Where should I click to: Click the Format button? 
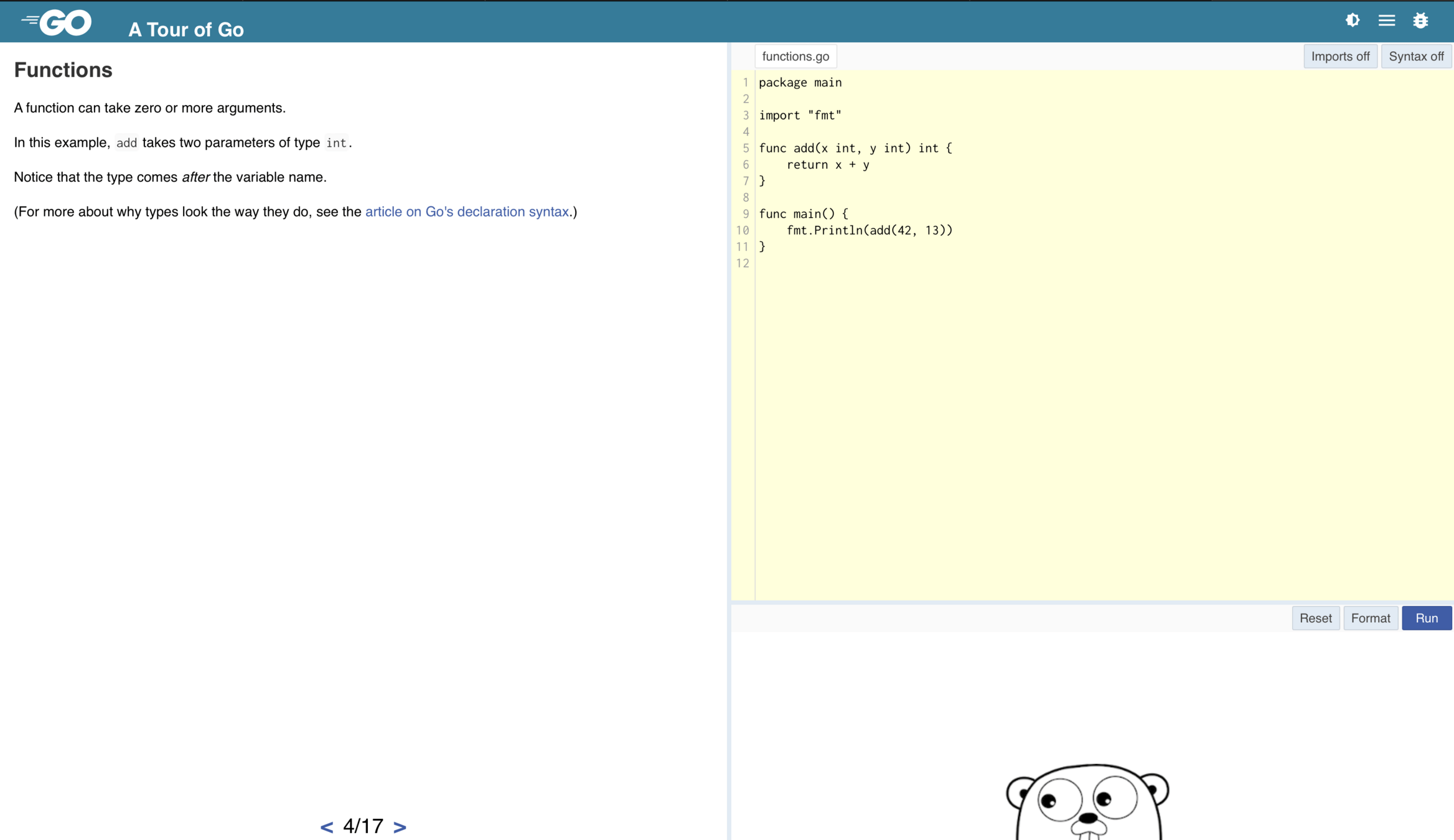(x=1370, y=618)
